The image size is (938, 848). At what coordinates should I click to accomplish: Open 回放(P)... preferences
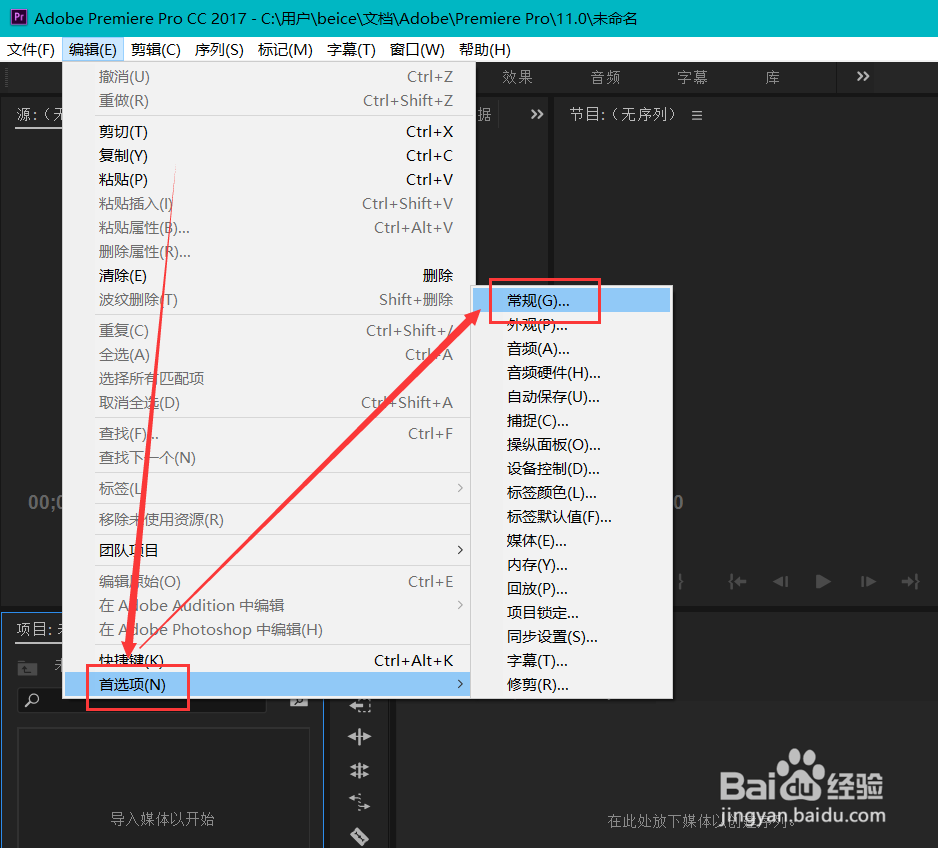point(572,588)
